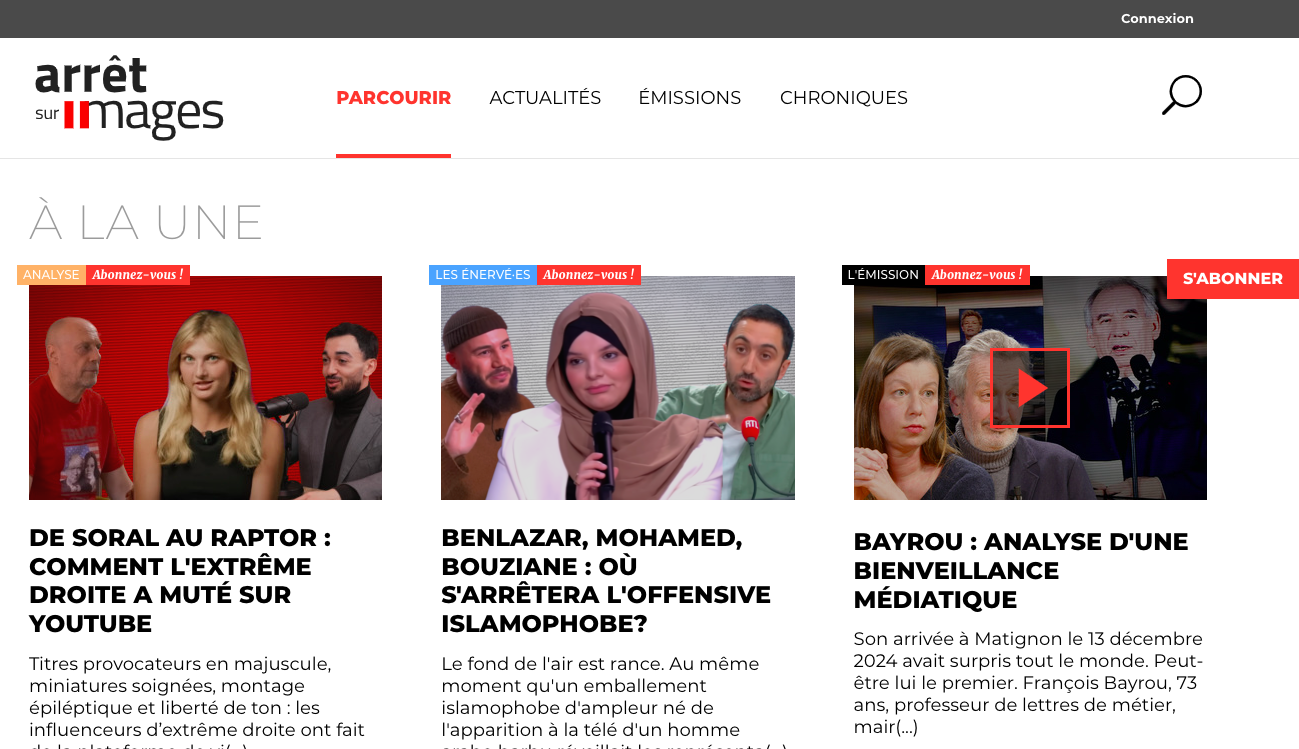
Task: Go to the ÉMISSIONS section
Action: point(690,98)
